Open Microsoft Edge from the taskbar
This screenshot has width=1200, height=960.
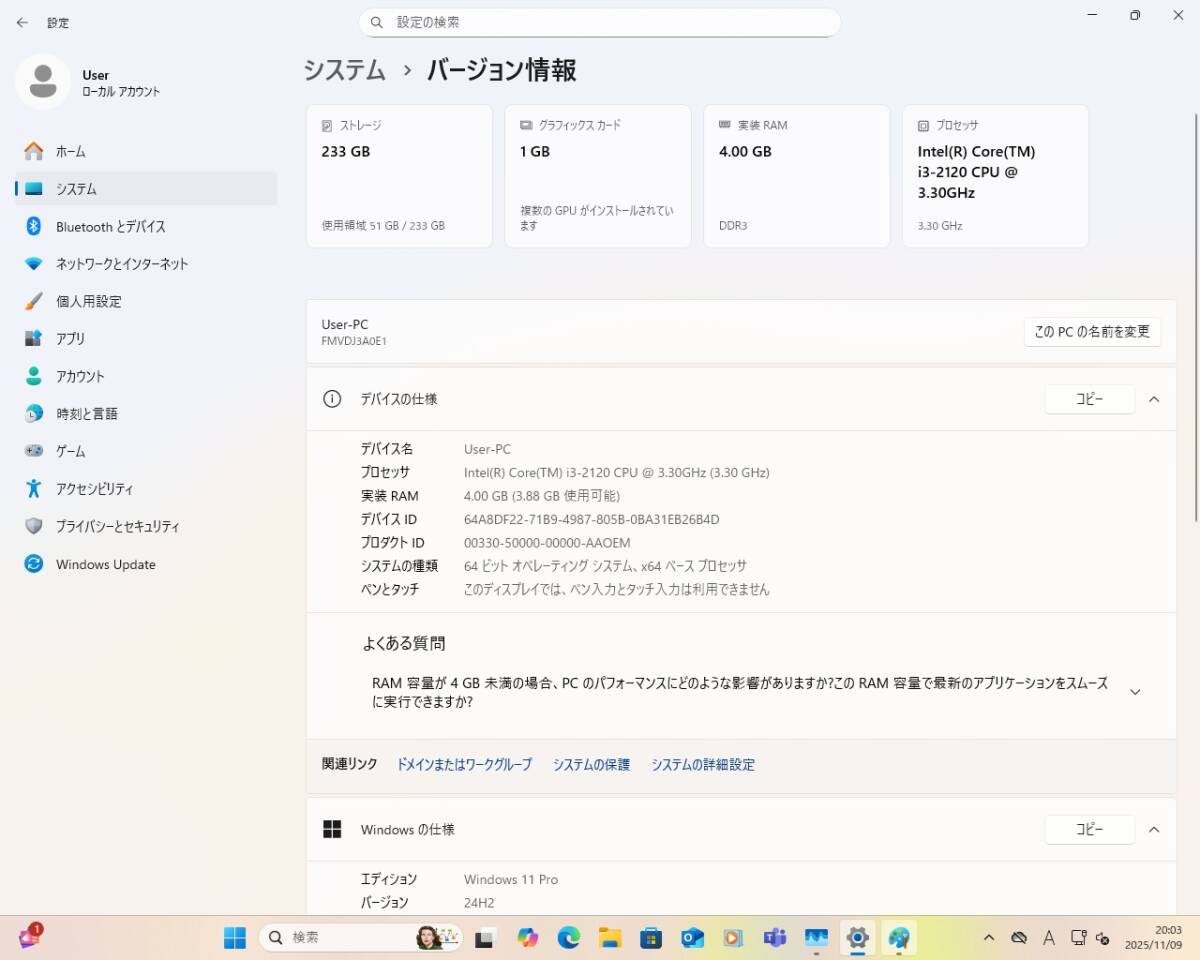569,936
